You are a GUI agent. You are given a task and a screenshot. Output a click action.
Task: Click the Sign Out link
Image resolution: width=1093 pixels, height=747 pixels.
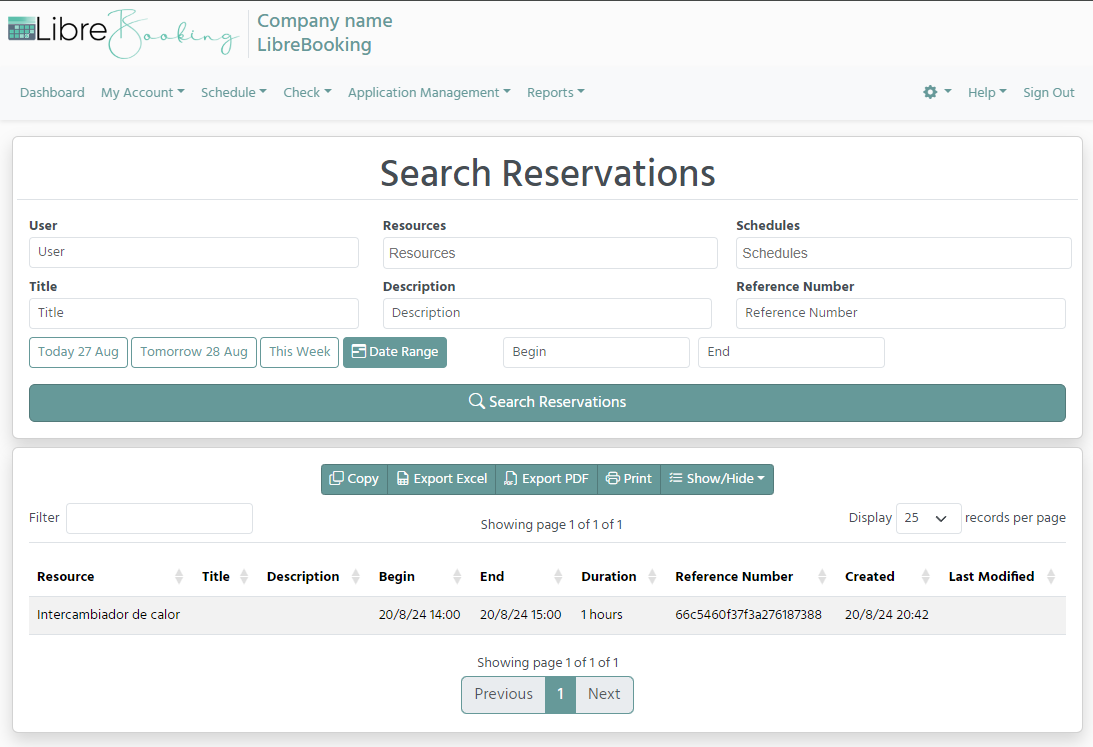[x=1048, y=92]
